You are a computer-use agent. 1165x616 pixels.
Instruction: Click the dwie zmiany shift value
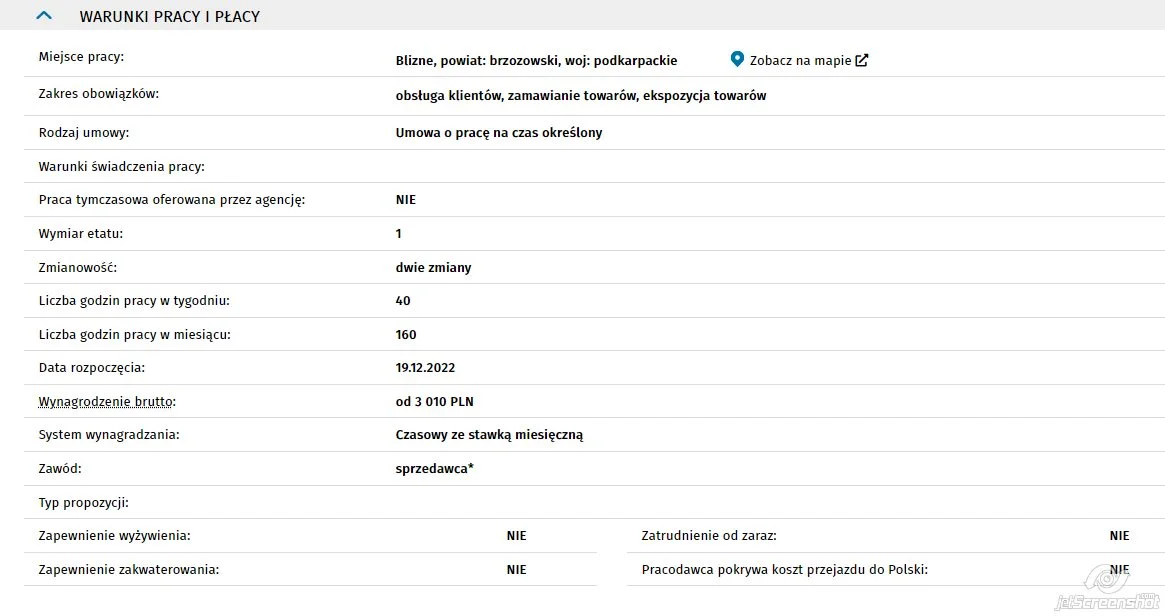click(433, 268)
